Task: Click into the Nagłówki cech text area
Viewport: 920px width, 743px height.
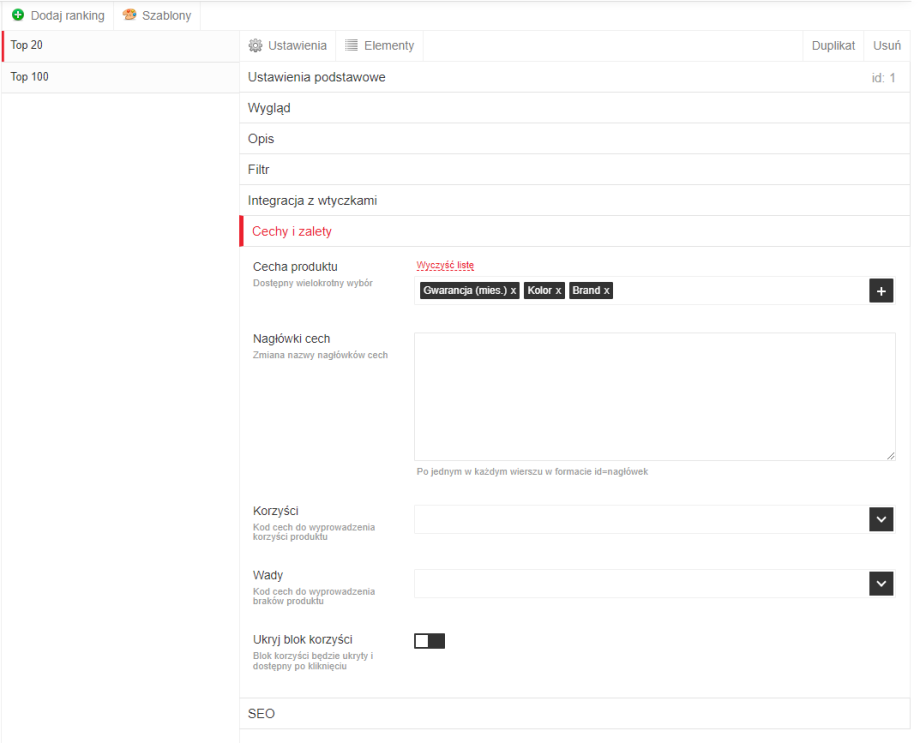Action: (x=654, y=396)
